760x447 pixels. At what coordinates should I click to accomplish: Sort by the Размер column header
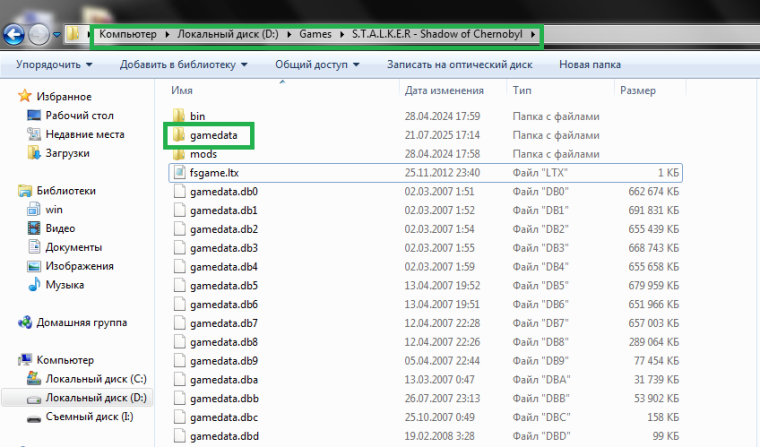(x=638, y=91)
